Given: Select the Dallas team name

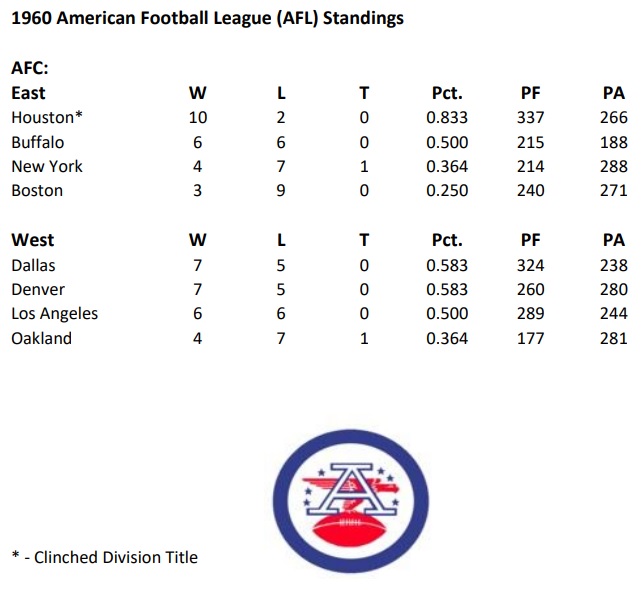Looking at the screenshot, I should tap(33, 265).
